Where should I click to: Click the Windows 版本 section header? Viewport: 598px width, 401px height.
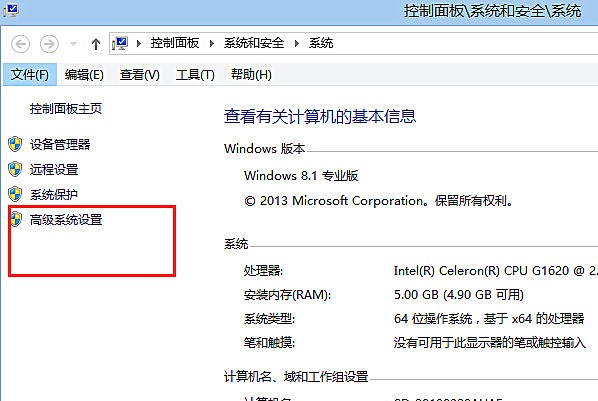click(x=265, y=148)
